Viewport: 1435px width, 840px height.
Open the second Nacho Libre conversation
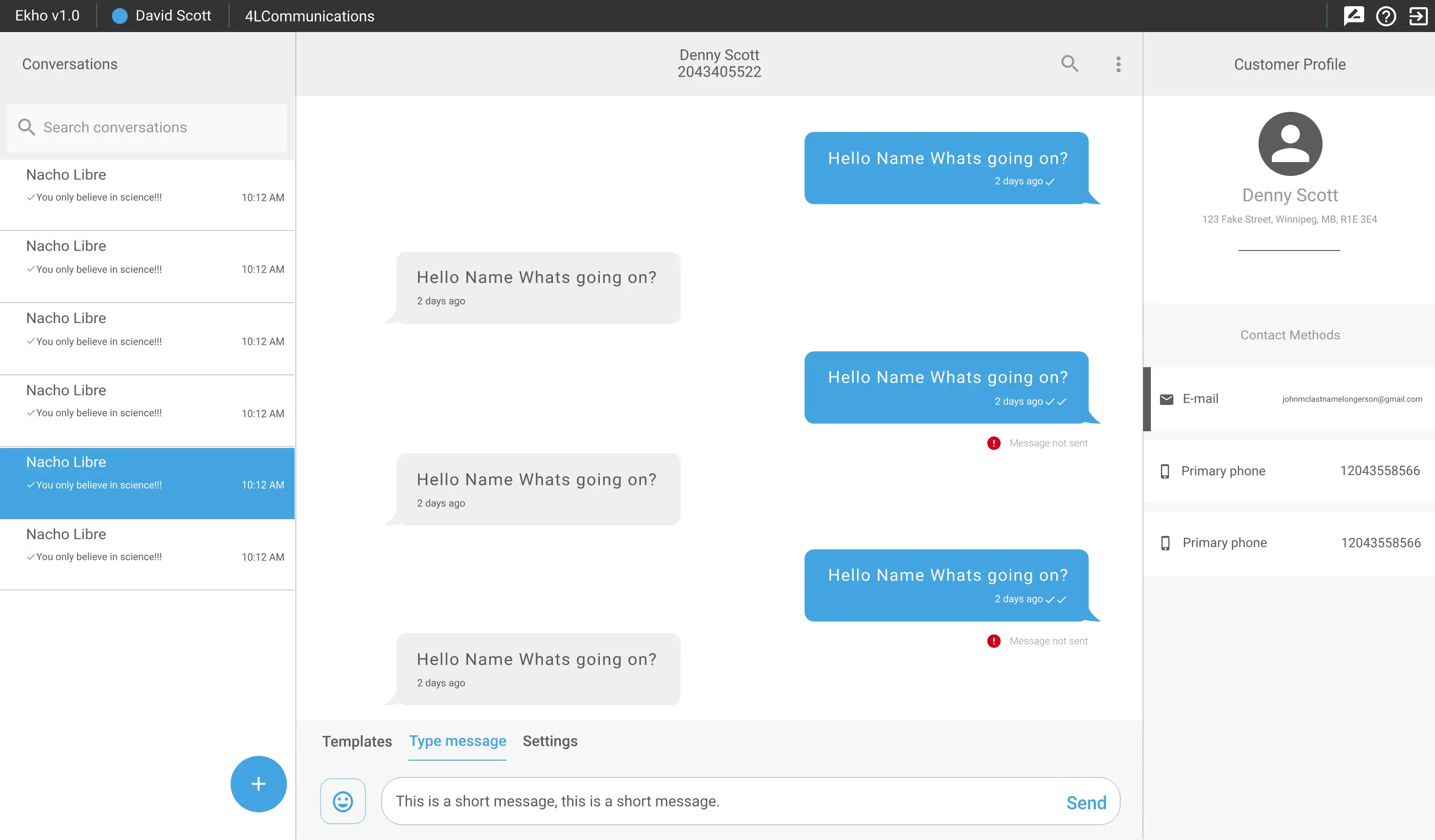(x=147, y=266)
